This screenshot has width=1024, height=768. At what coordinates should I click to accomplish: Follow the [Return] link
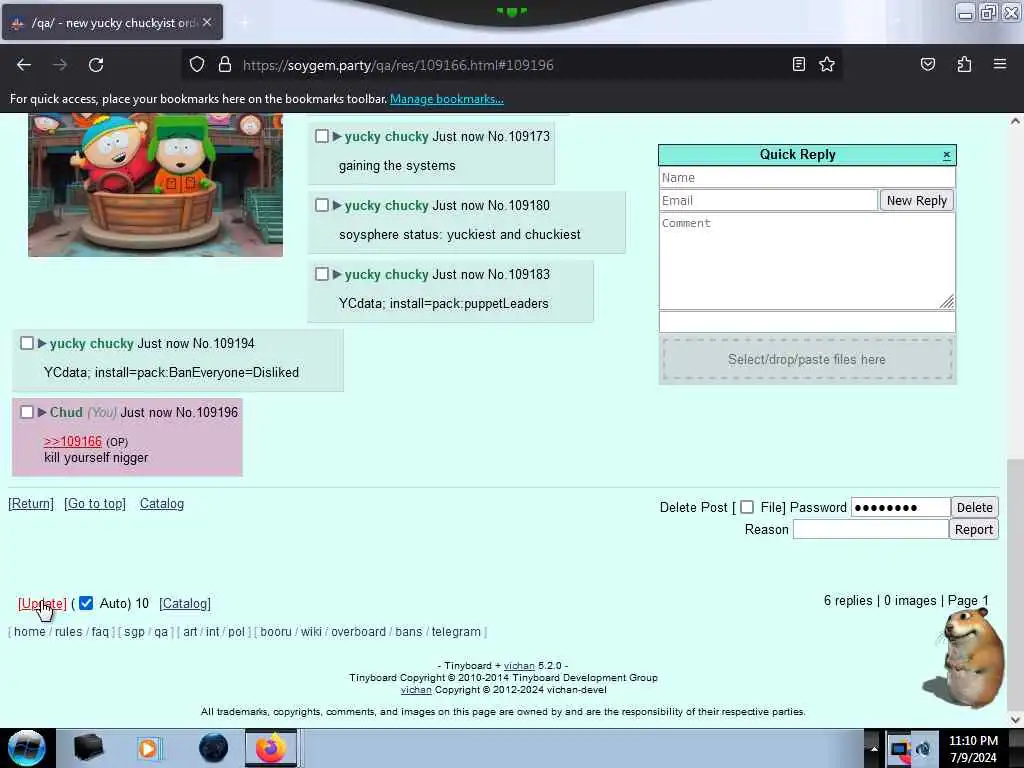[x=31, y=504]
